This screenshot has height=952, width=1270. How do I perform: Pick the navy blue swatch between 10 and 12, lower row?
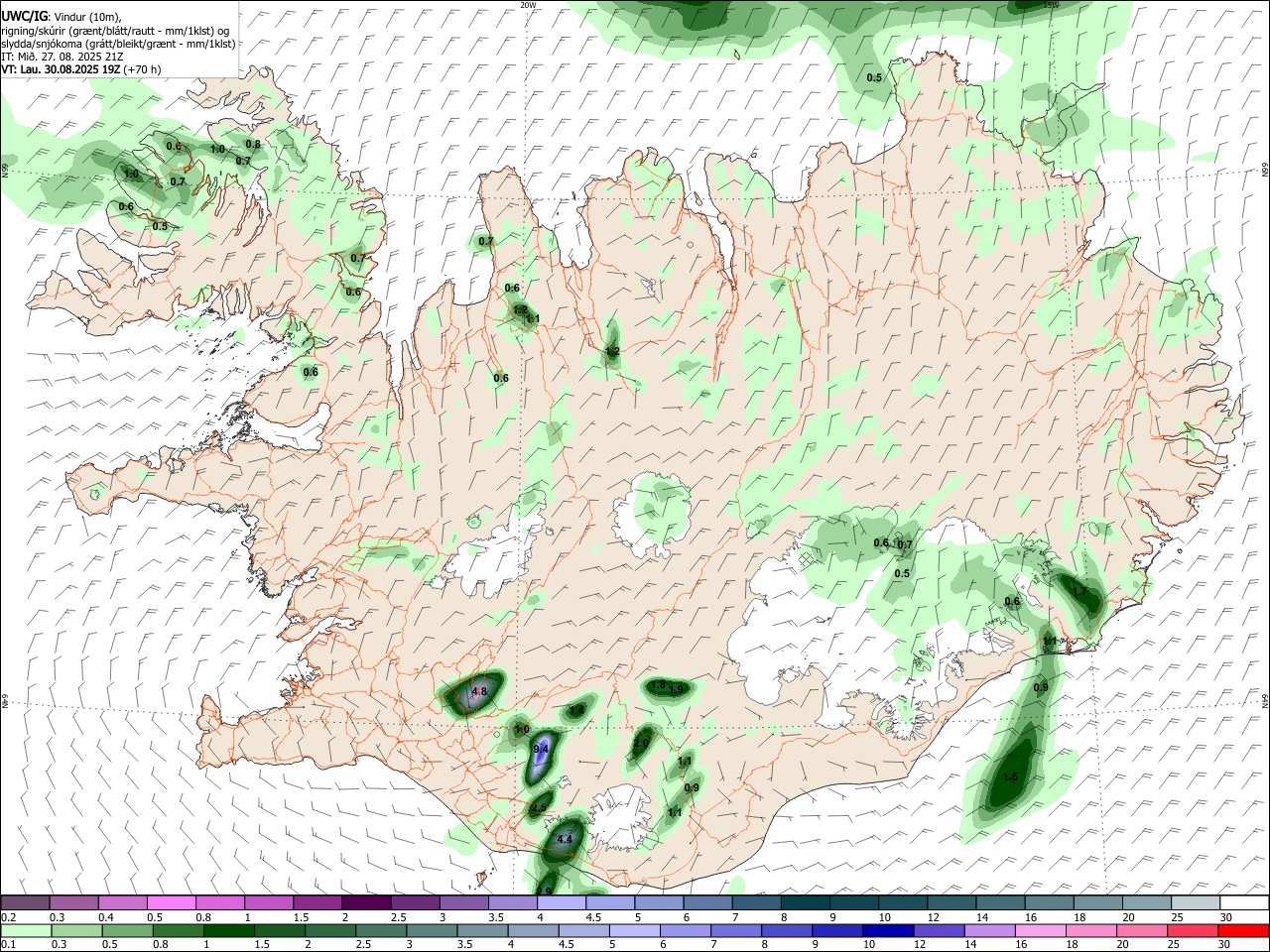887,930
